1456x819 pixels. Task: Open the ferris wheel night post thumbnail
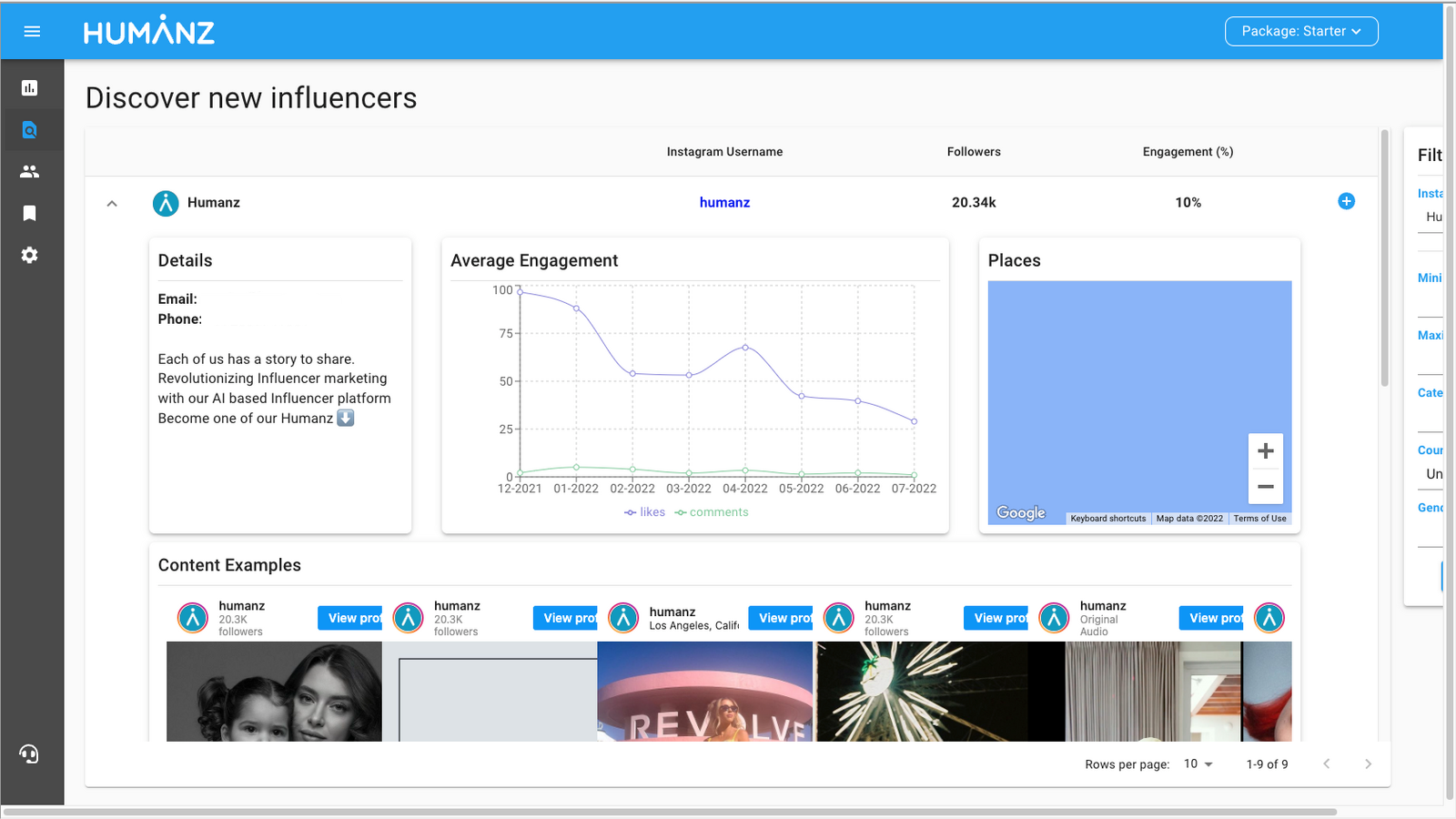[921, 692]
